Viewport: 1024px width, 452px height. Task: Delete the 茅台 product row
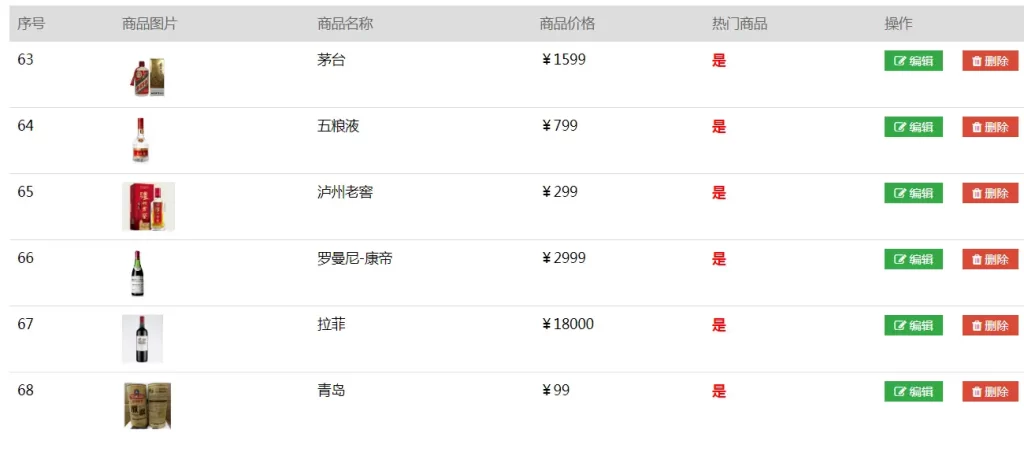tap(990, 61)
